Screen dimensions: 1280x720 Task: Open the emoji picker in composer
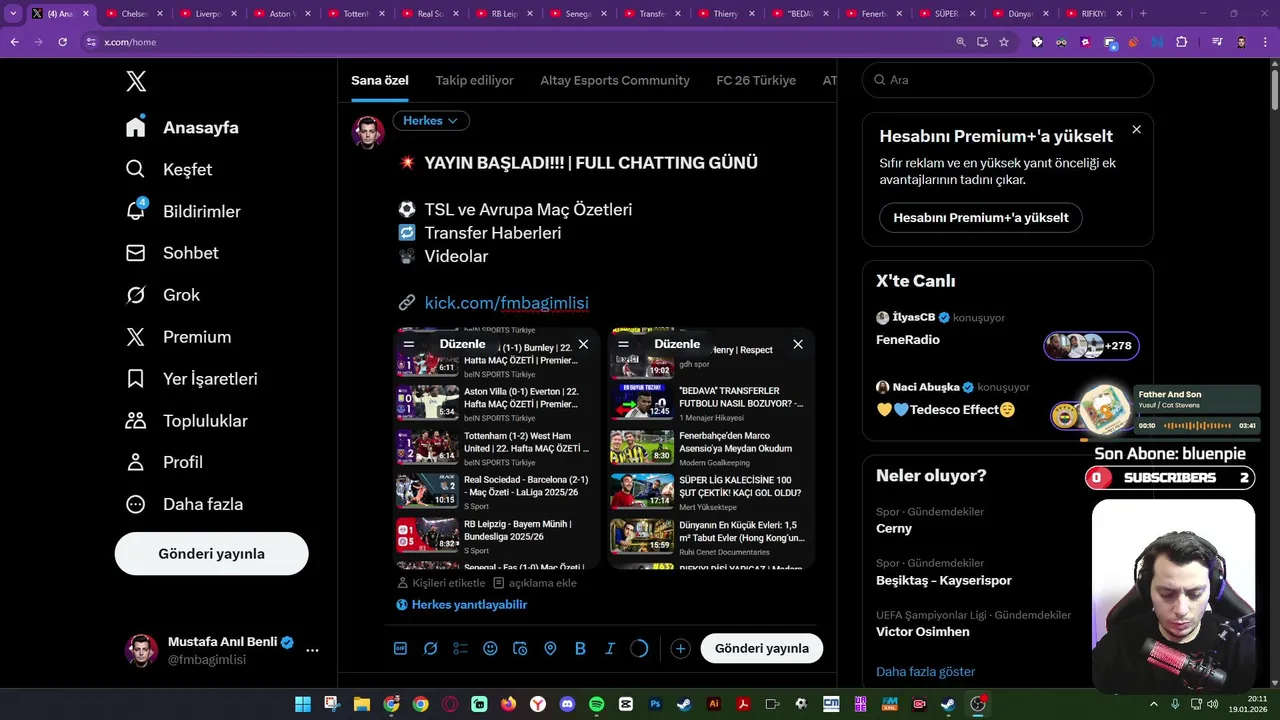tap(490, 648)
